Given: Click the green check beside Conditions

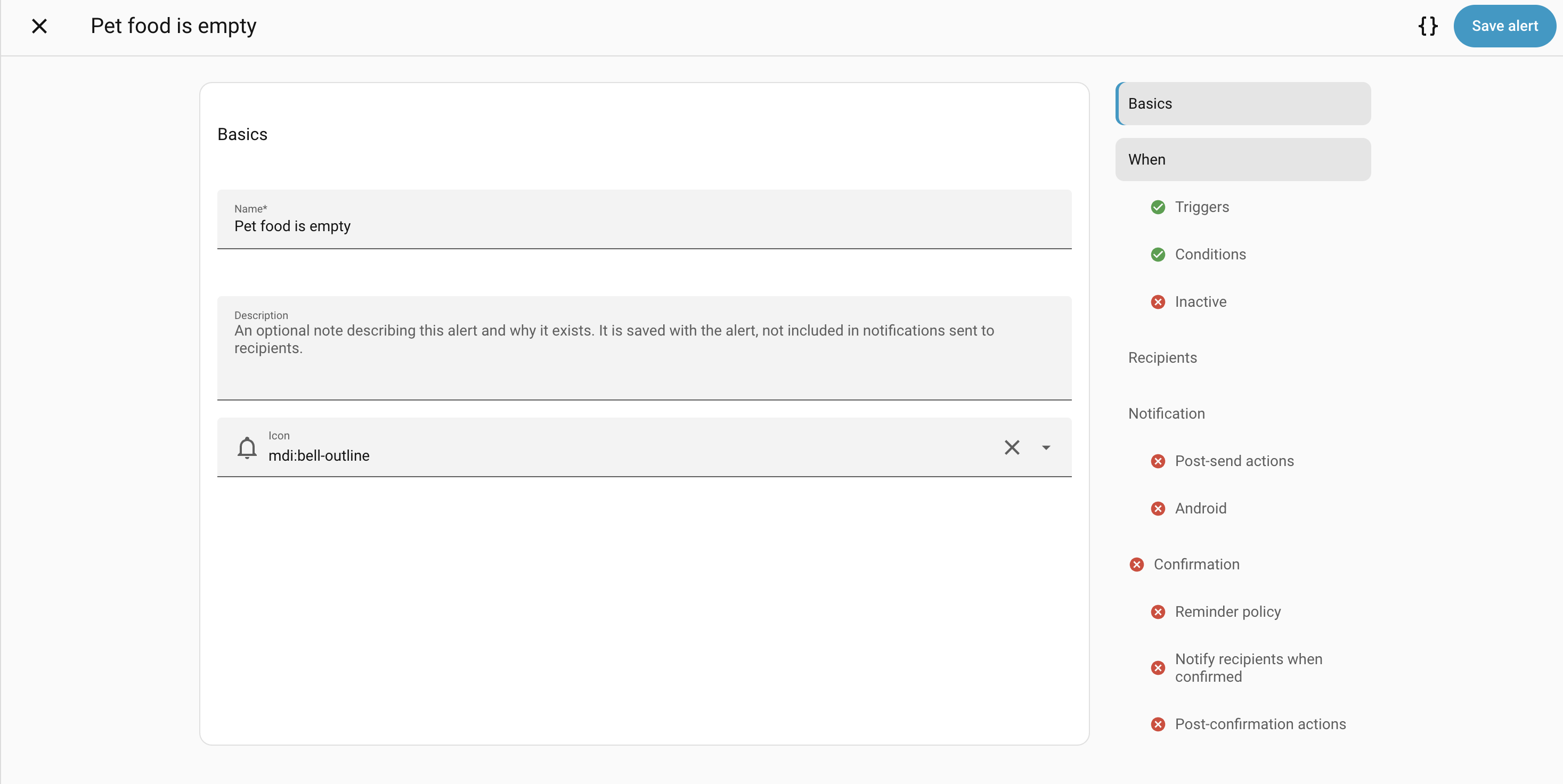Looking at the screenshot, I should coord(1158,254).
